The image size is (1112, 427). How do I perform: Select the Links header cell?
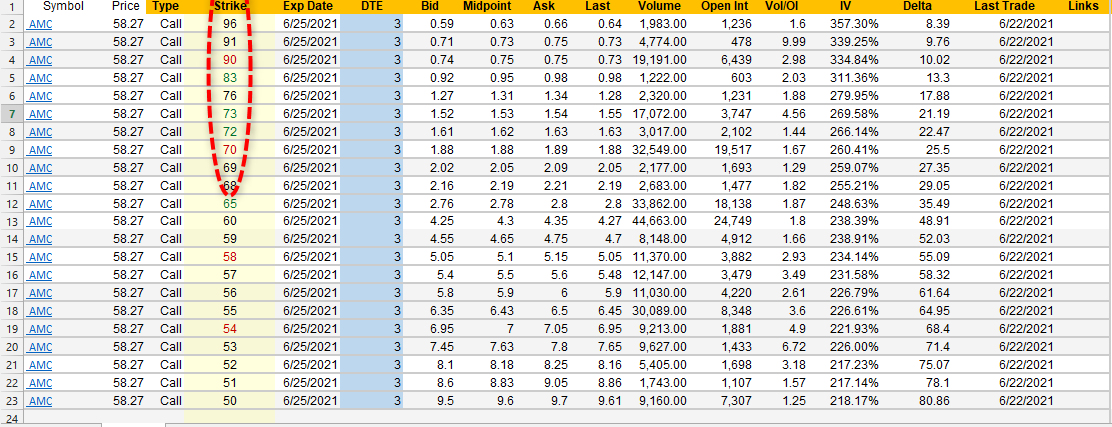[1085, 6]
